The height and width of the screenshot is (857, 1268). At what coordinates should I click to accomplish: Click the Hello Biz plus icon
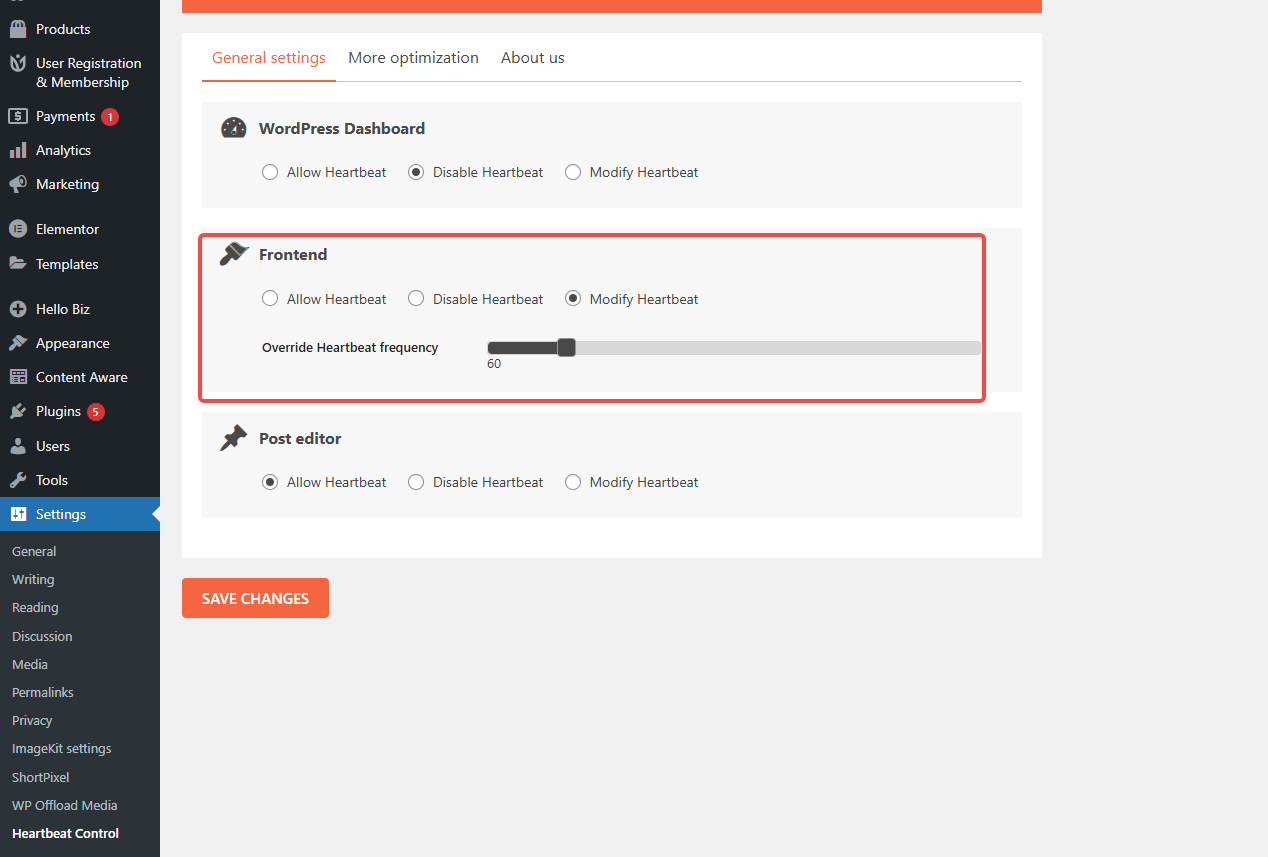click(x=18, y=309)
